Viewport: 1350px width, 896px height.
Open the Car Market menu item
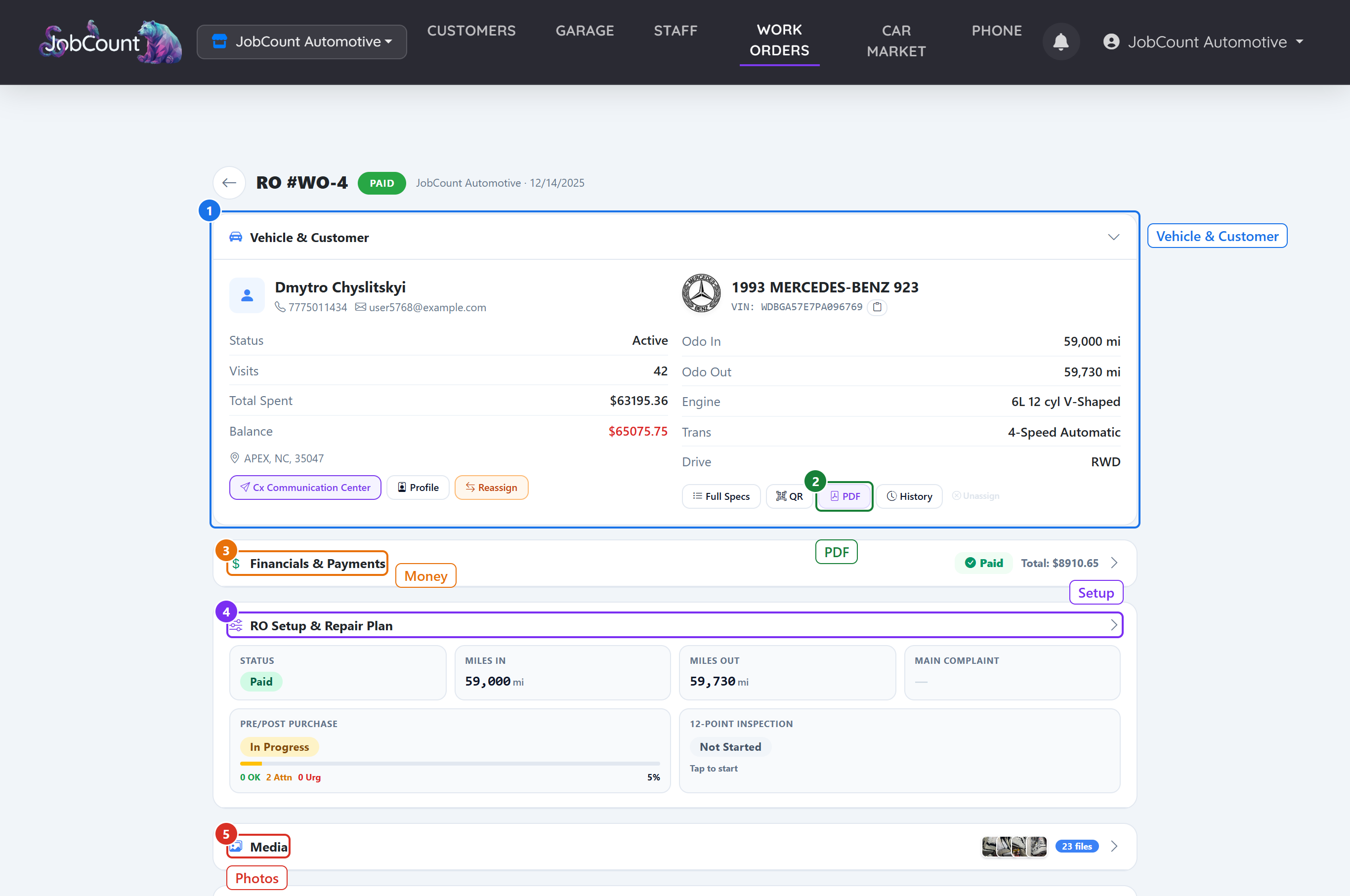[896, 41]
